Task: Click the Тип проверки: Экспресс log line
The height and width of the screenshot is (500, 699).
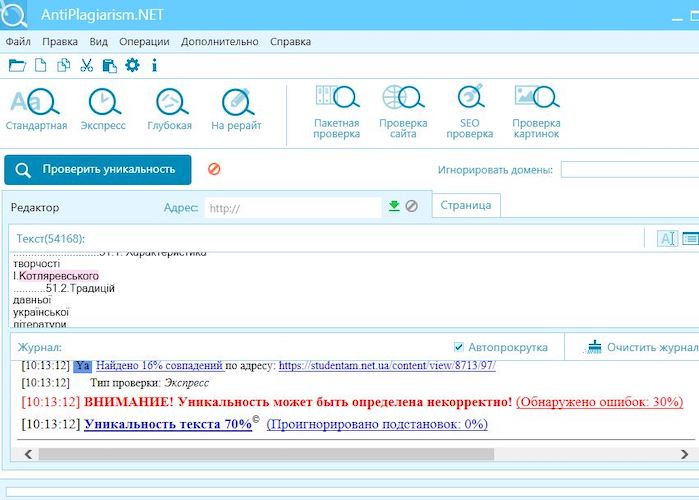Action: [149, 383]
